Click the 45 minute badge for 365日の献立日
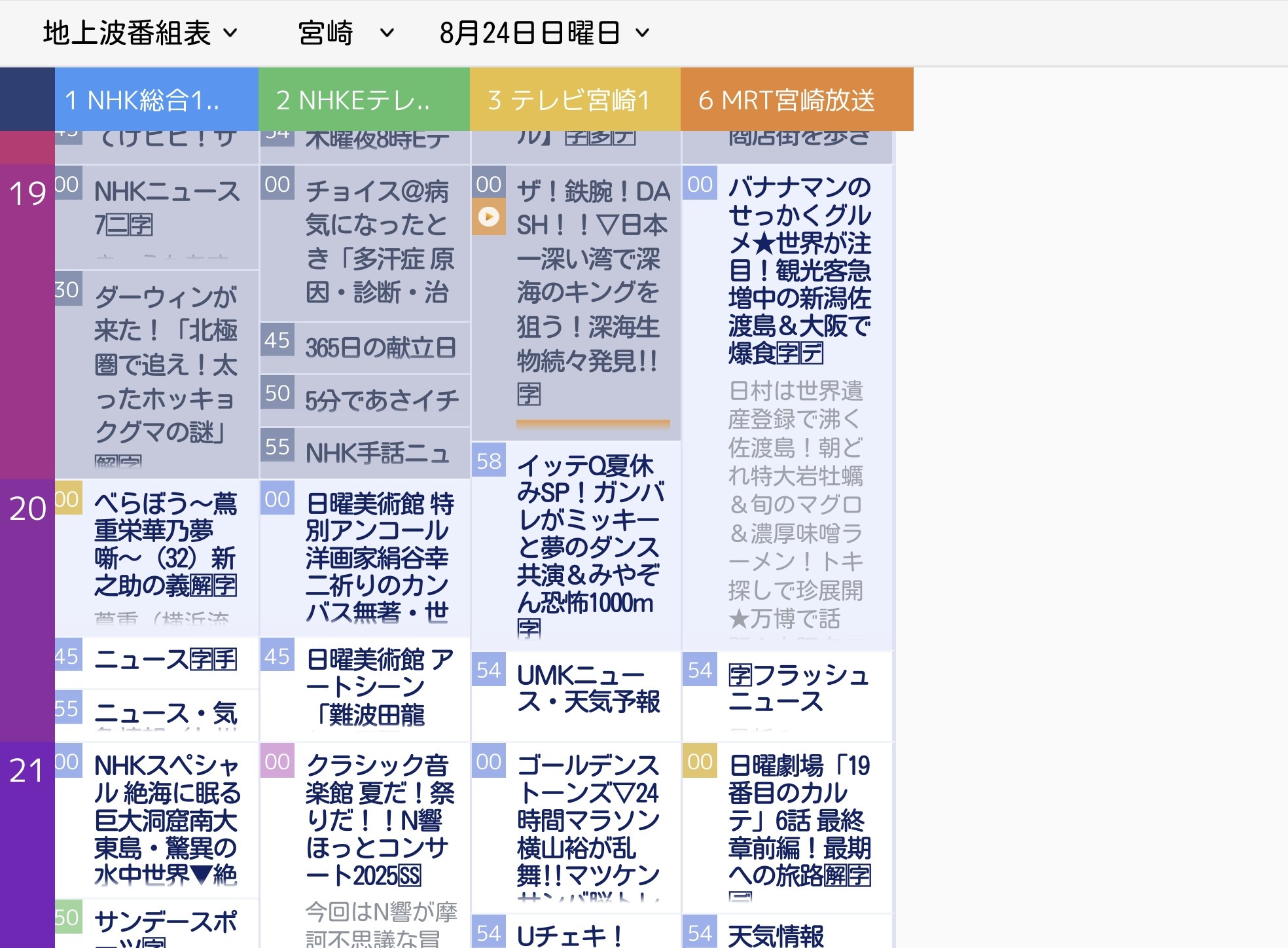The width and height of the screenshot is (1288, 948). pyautogui.click(x=277, y=340)
